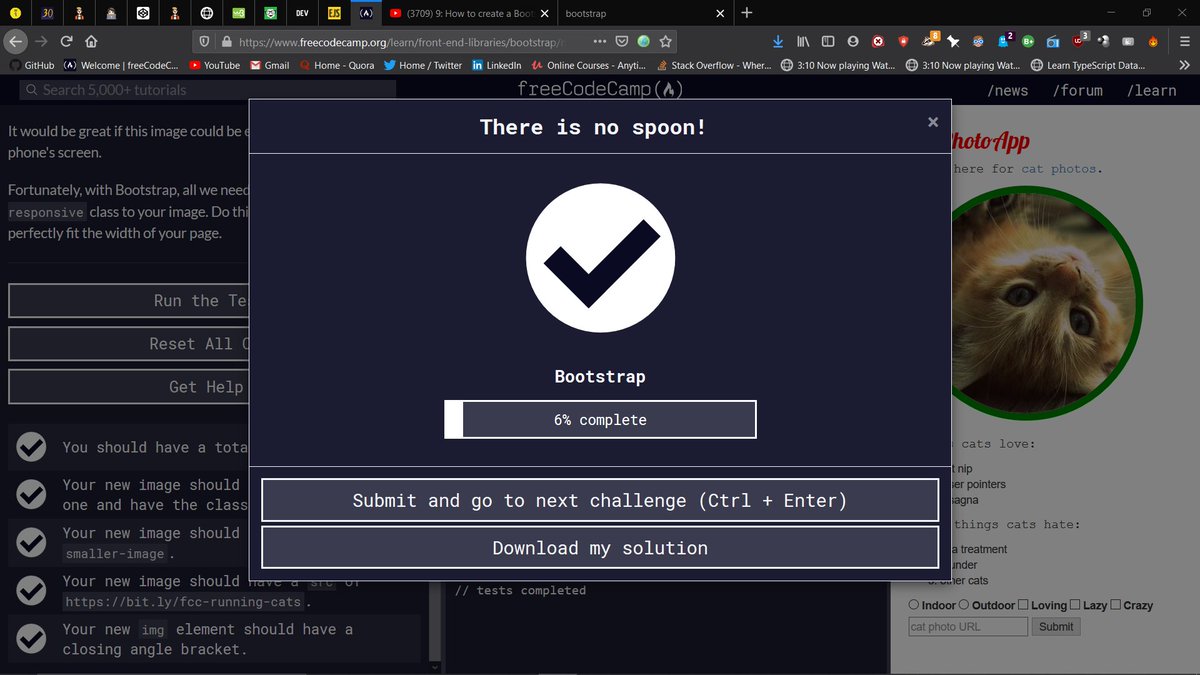Click Submit and go to next challenge
1200x675 pixels.
coord(600,500)
